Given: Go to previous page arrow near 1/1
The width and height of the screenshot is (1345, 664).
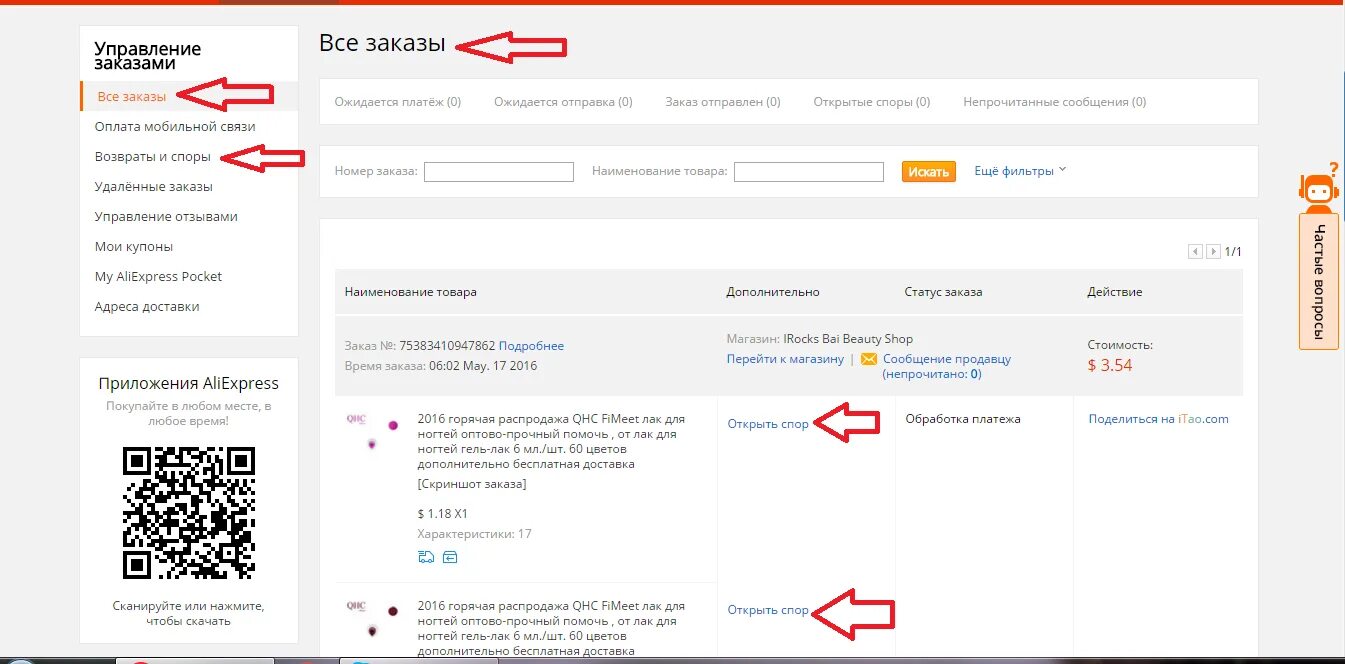Looking at the screenshot, I should pyautogui.click(x=1195, y=252).
